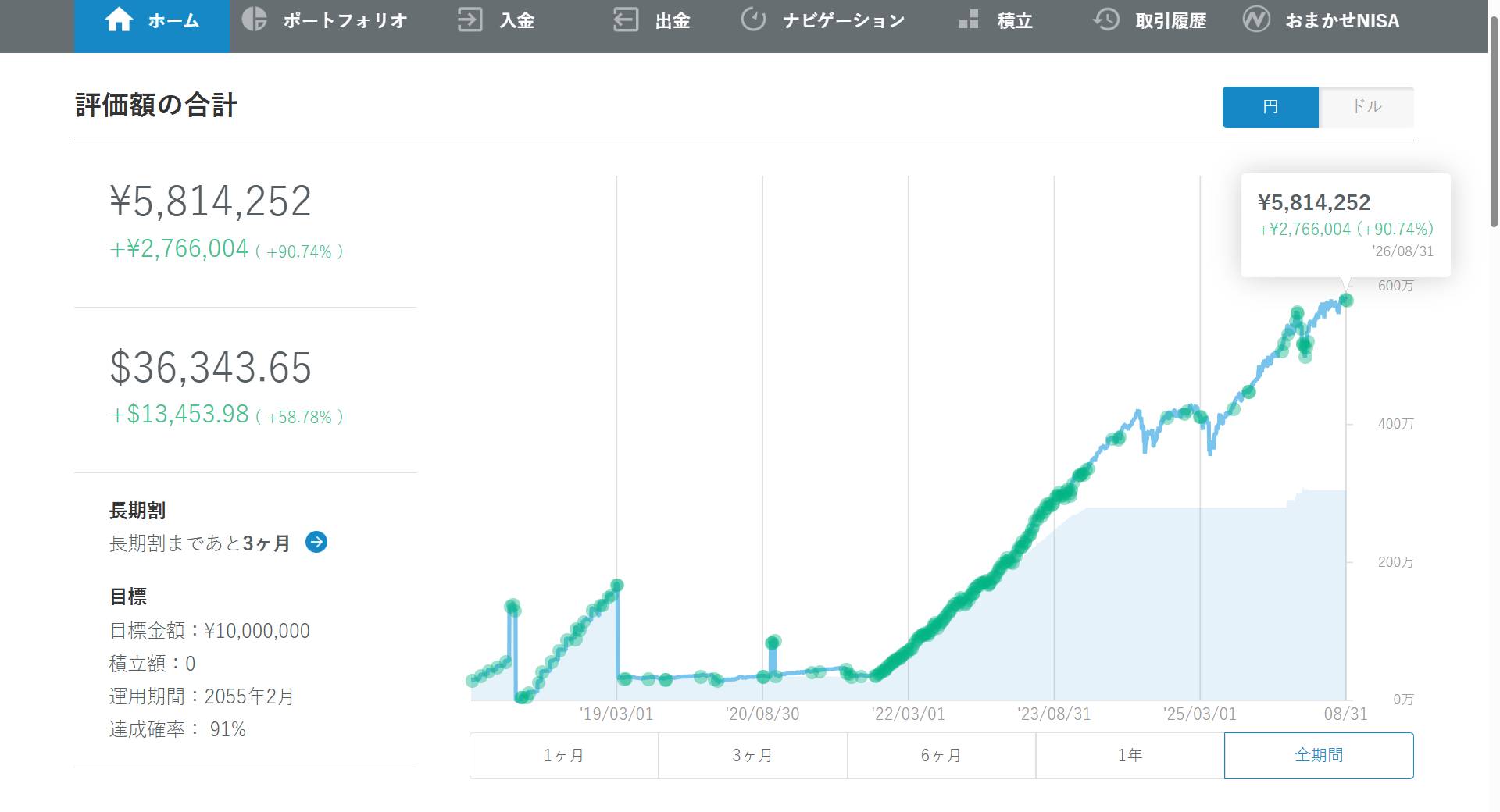1500x812 pixels.
Task: Click the 400万 axis label
Action: (x=1395, y=424)
